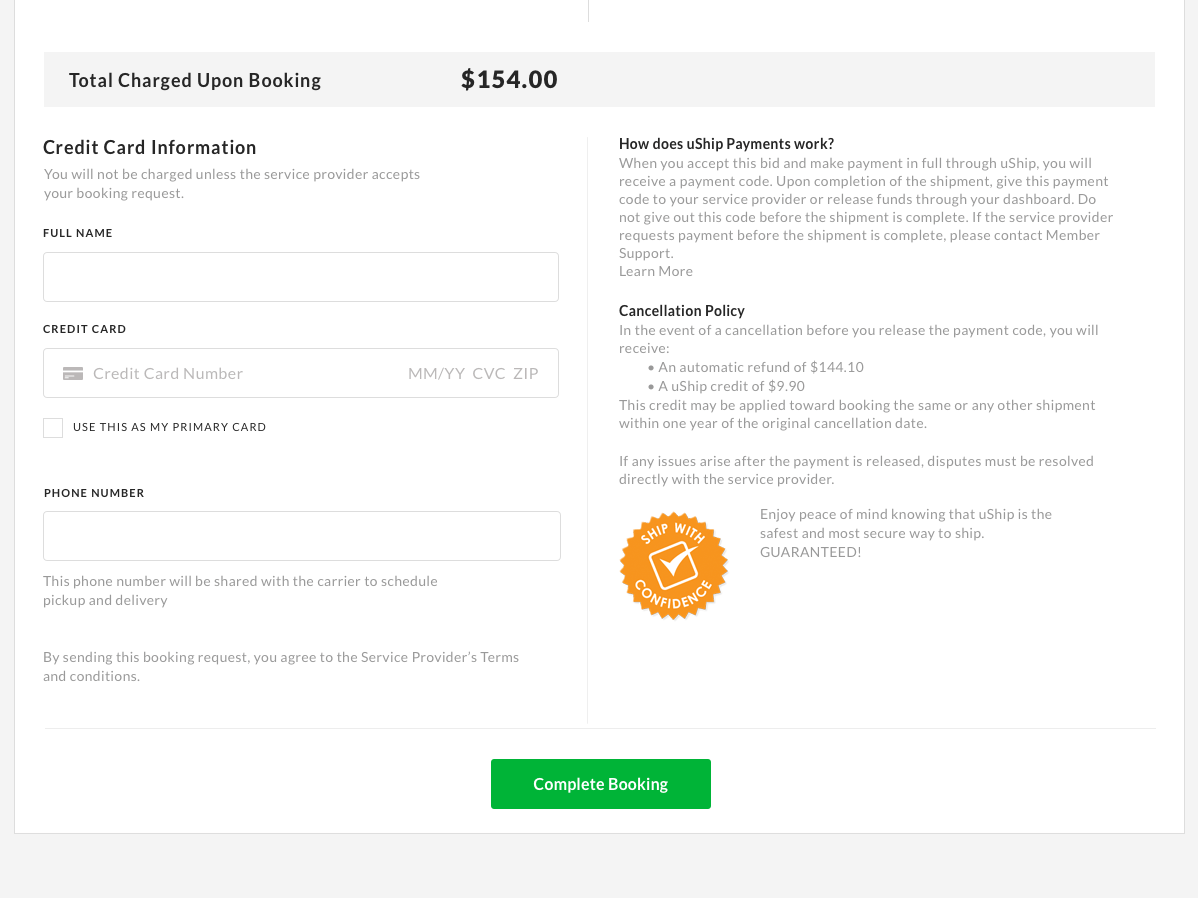Click the credit card icon in card field
This screenshot has height=898, width=1198.
[x=73, y=374]
